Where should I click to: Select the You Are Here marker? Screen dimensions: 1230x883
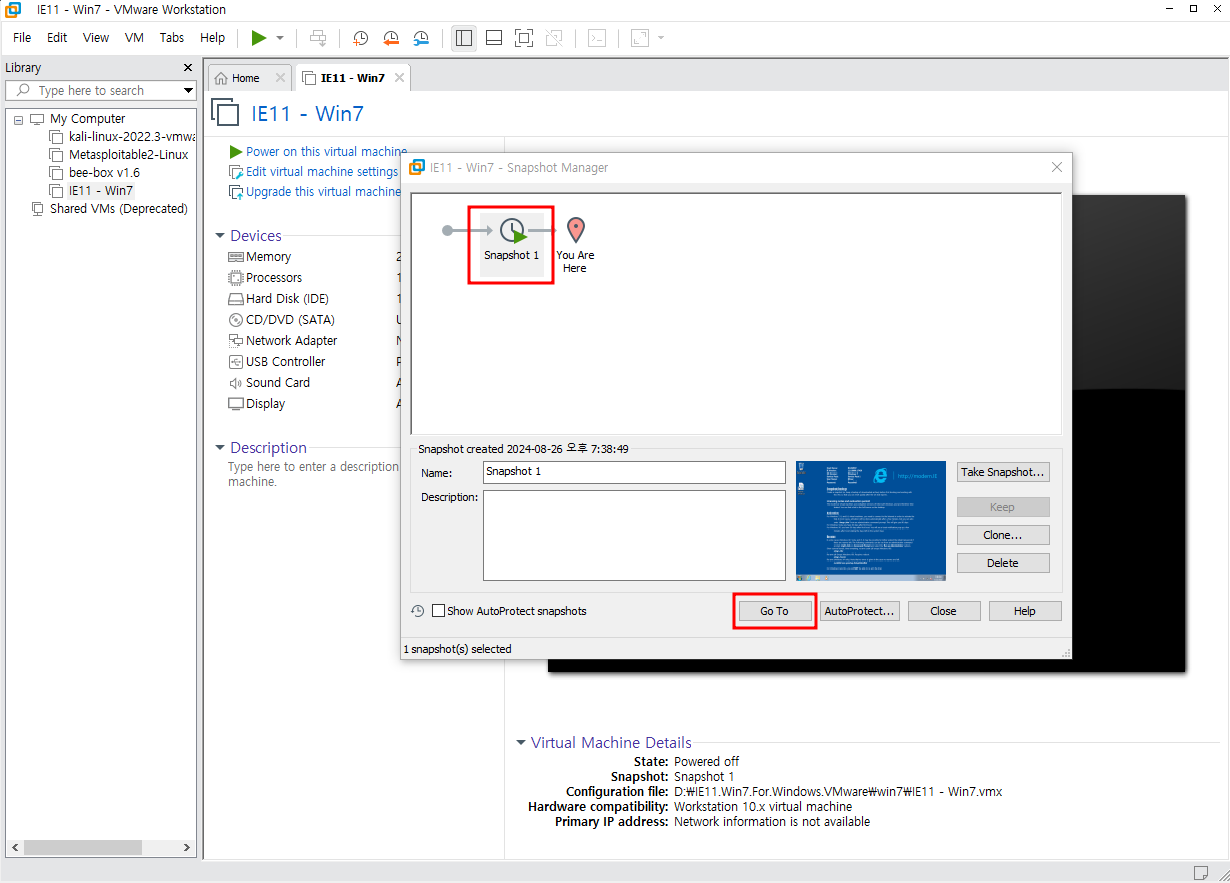coord(575,245)
